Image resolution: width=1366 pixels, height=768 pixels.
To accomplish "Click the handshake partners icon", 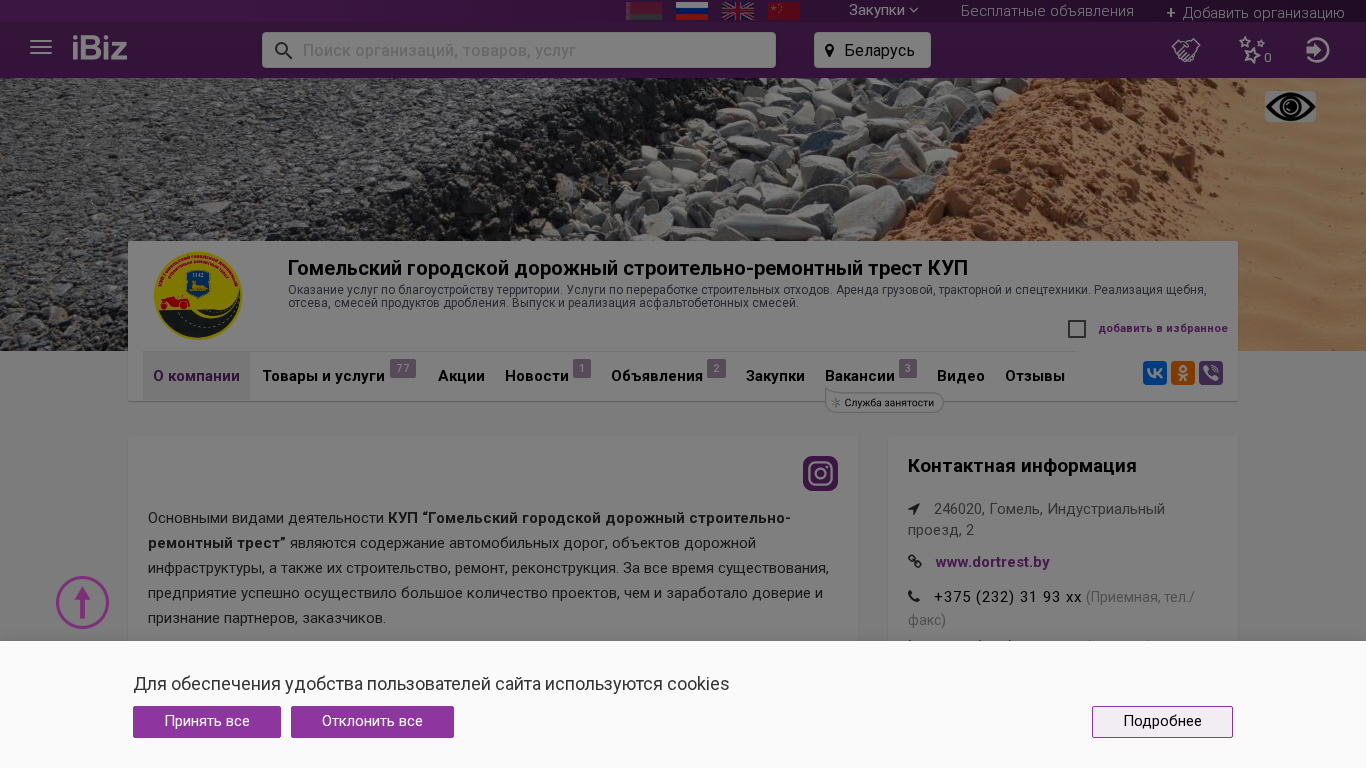I will [x=1185, y=50].
